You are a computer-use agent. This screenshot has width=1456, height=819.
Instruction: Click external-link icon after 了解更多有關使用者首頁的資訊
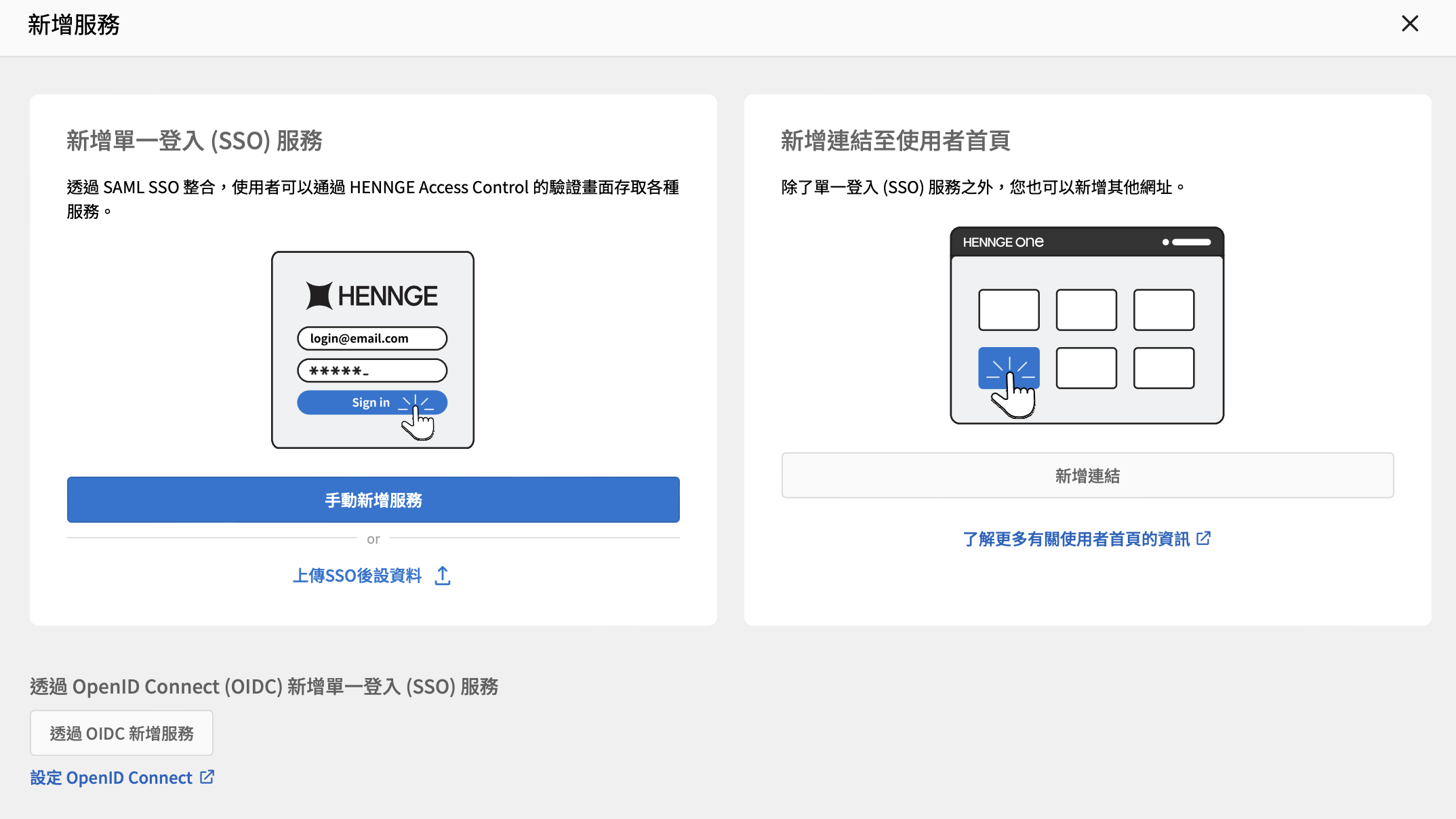coord(1204,538)
